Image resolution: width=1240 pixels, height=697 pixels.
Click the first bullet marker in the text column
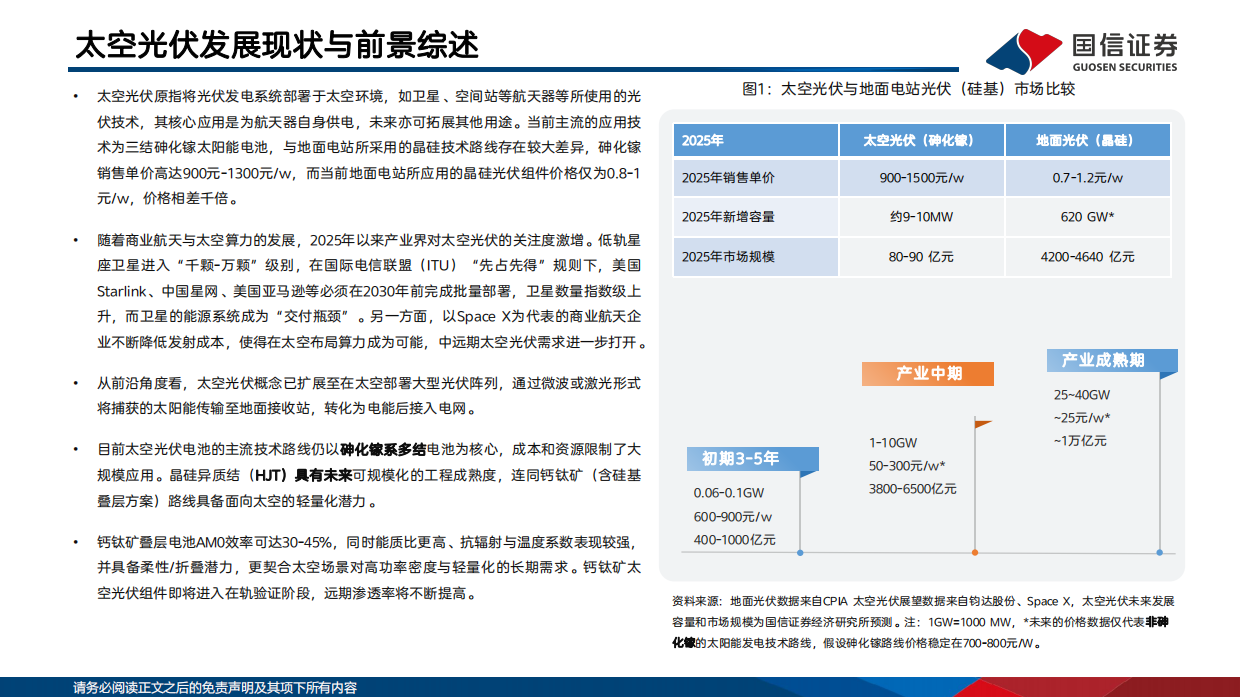pos(75,96)
